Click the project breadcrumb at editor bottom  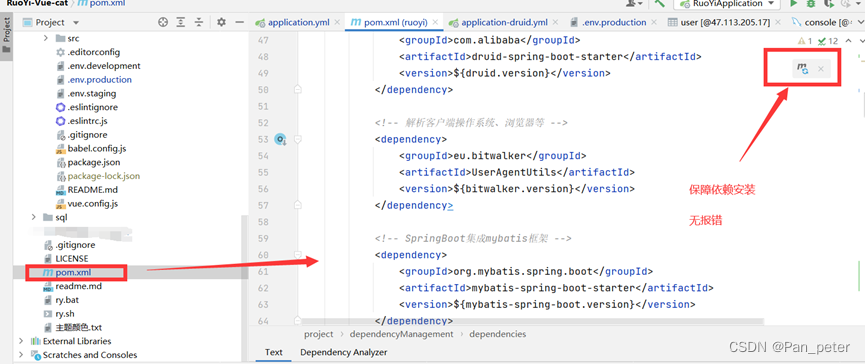coord(319,334)
